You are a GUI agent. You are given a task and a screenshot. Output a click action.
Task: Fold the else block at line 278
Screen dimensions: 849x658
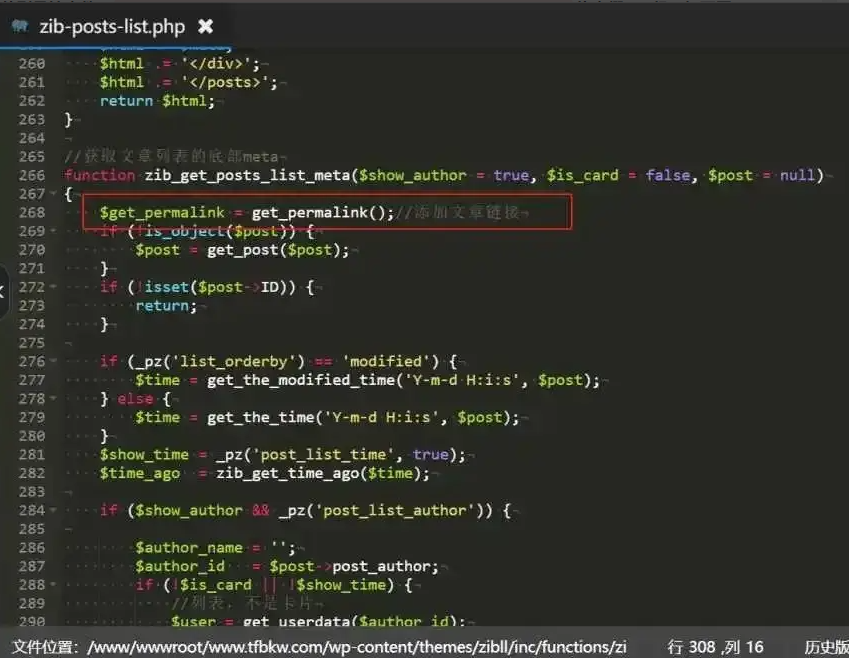click(54, 398)
